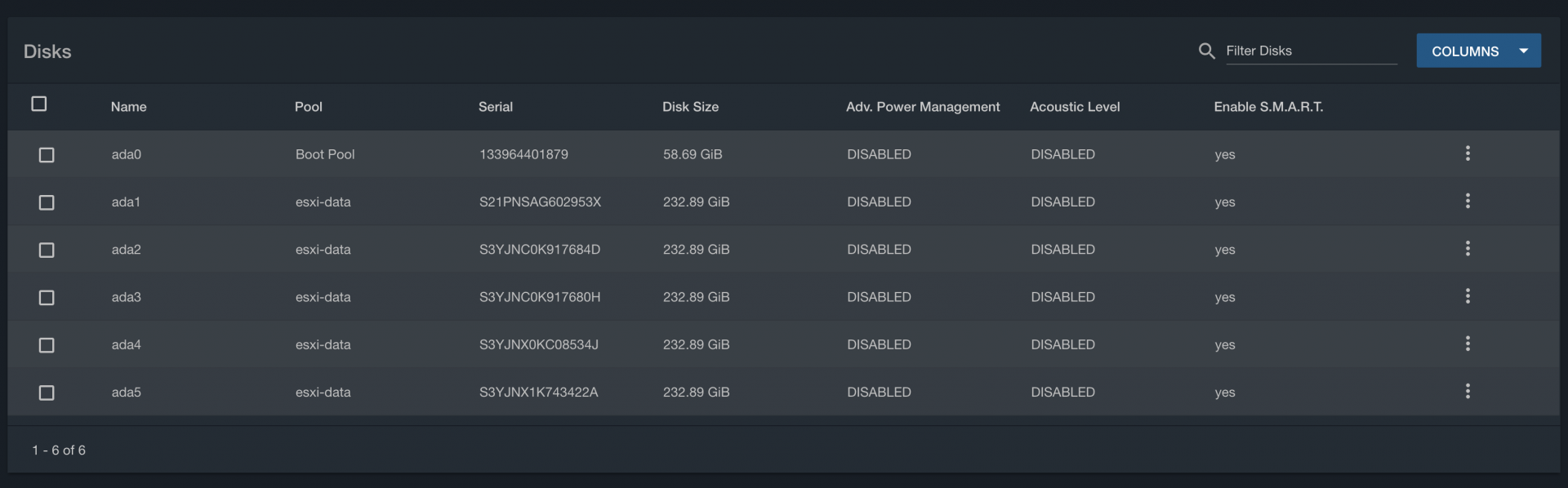Click the Pool column header
This screenshot has width=1568, height=488.
click(x=309, y=107)
